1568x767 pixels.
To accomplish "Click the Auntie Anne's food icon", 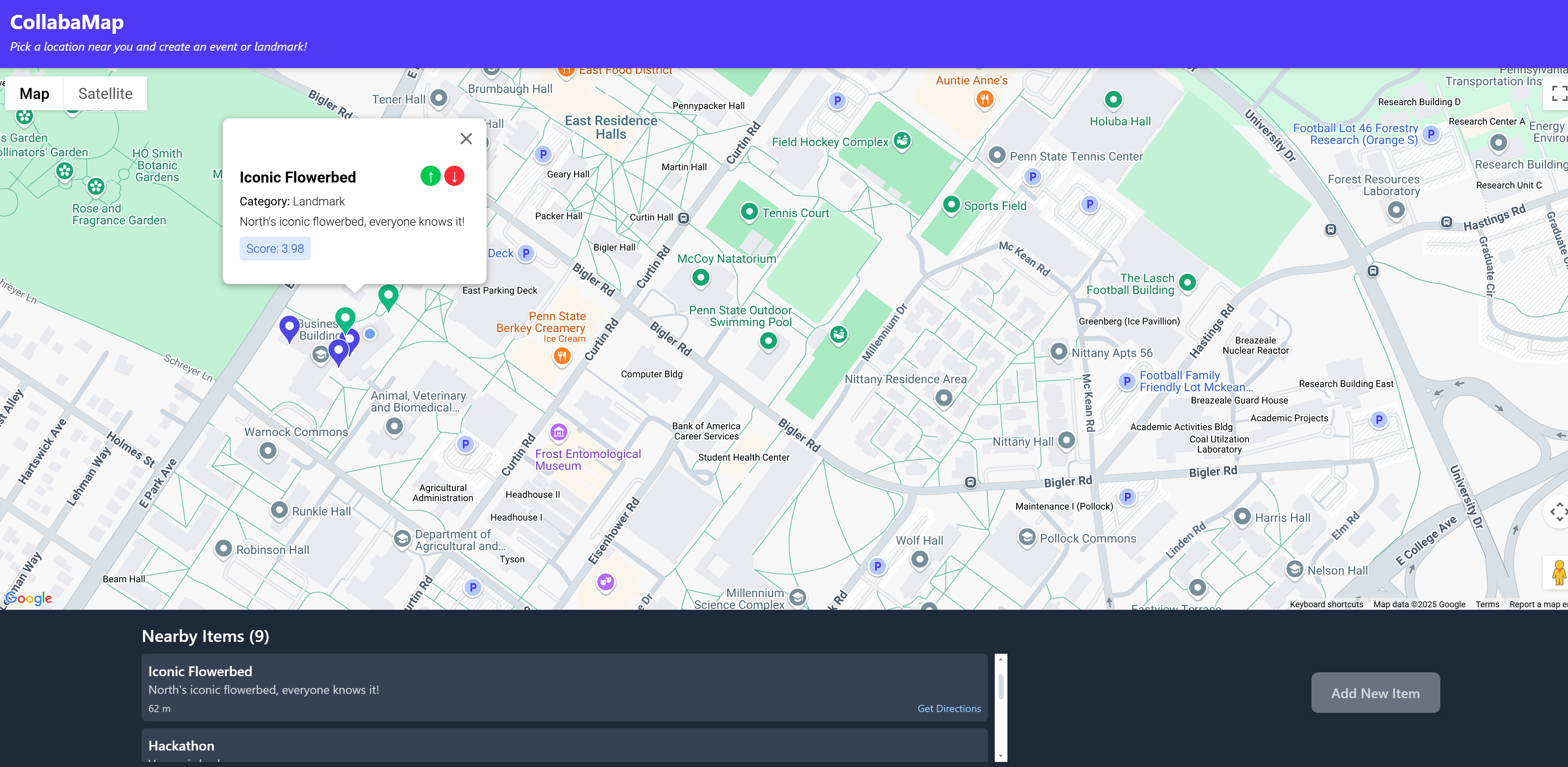I will [984, 98].
